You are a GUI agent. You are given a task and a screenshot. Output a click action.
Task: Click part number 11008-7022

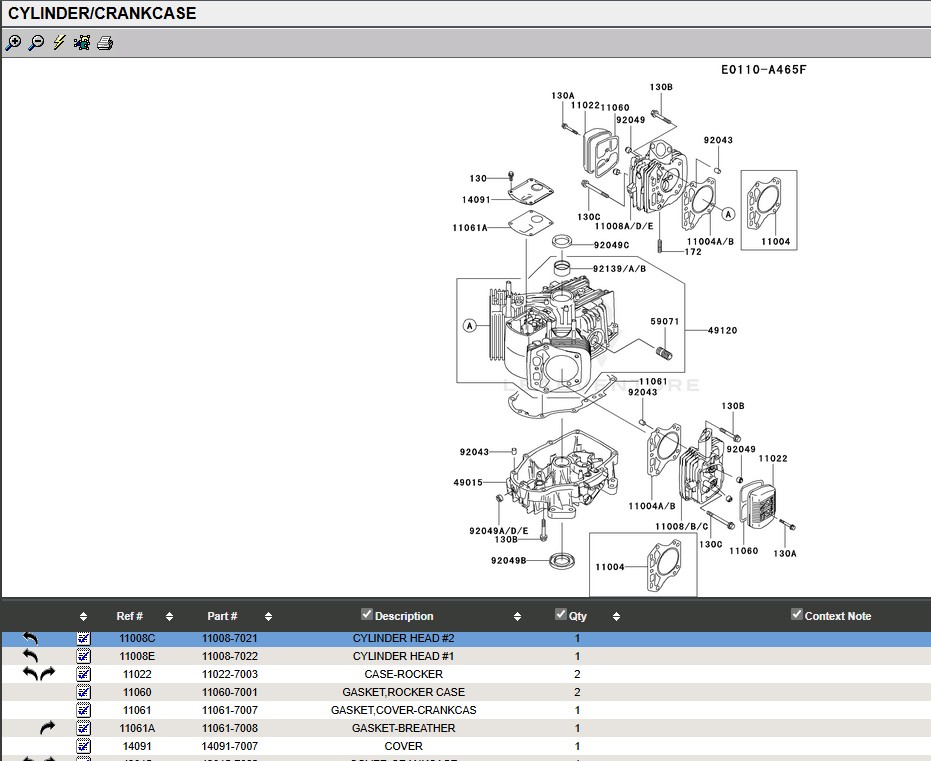[x=230, y=657]
